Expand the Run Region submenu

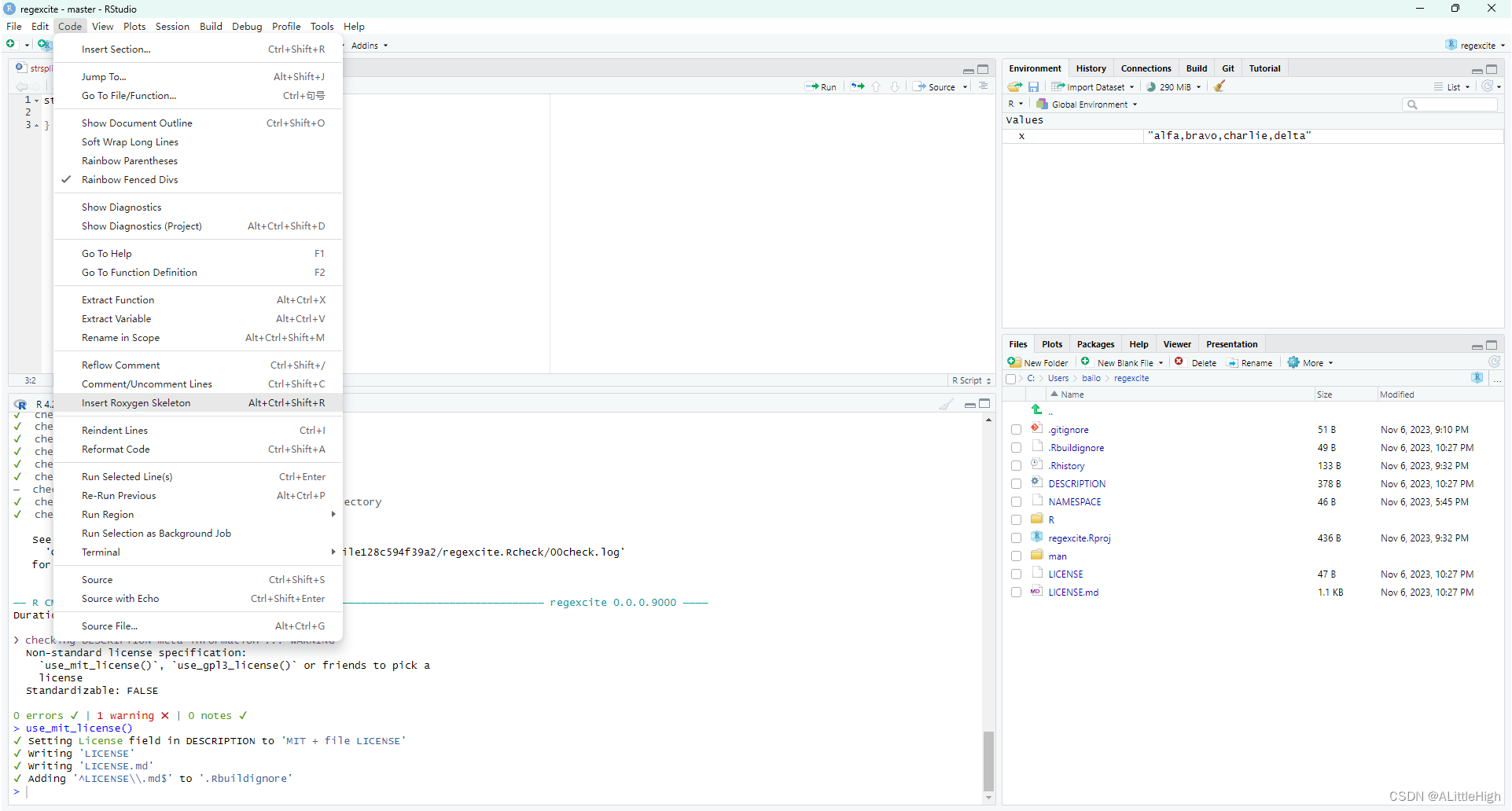[x=198, y=515]
